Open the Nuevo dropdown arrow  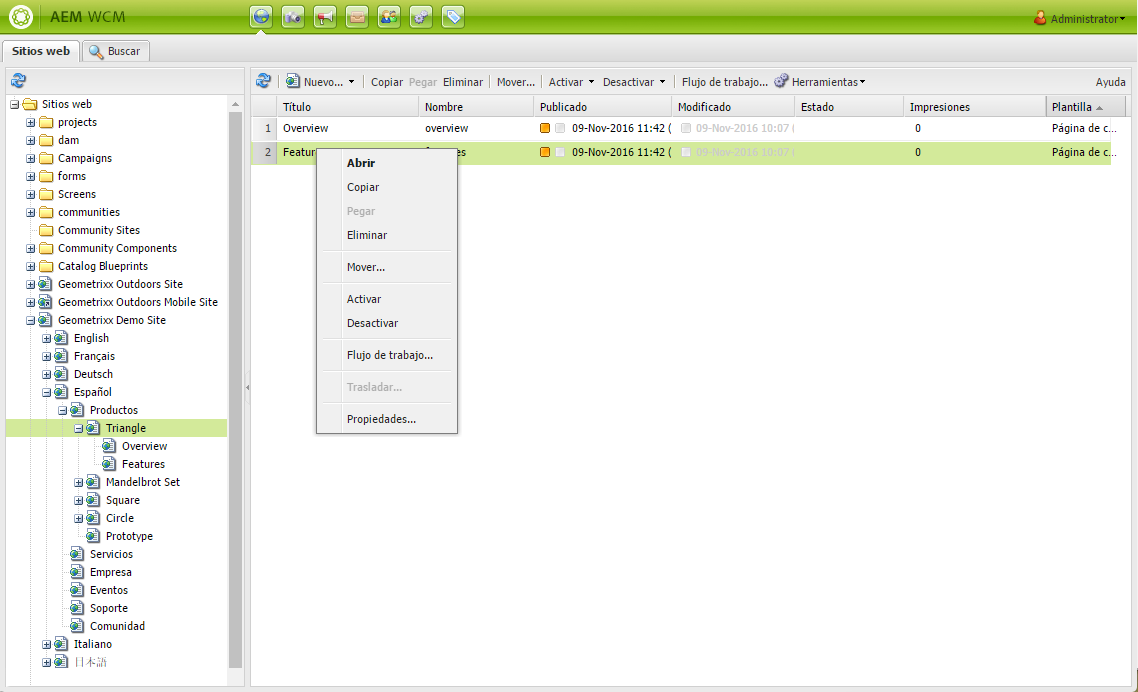coord(351,82)
